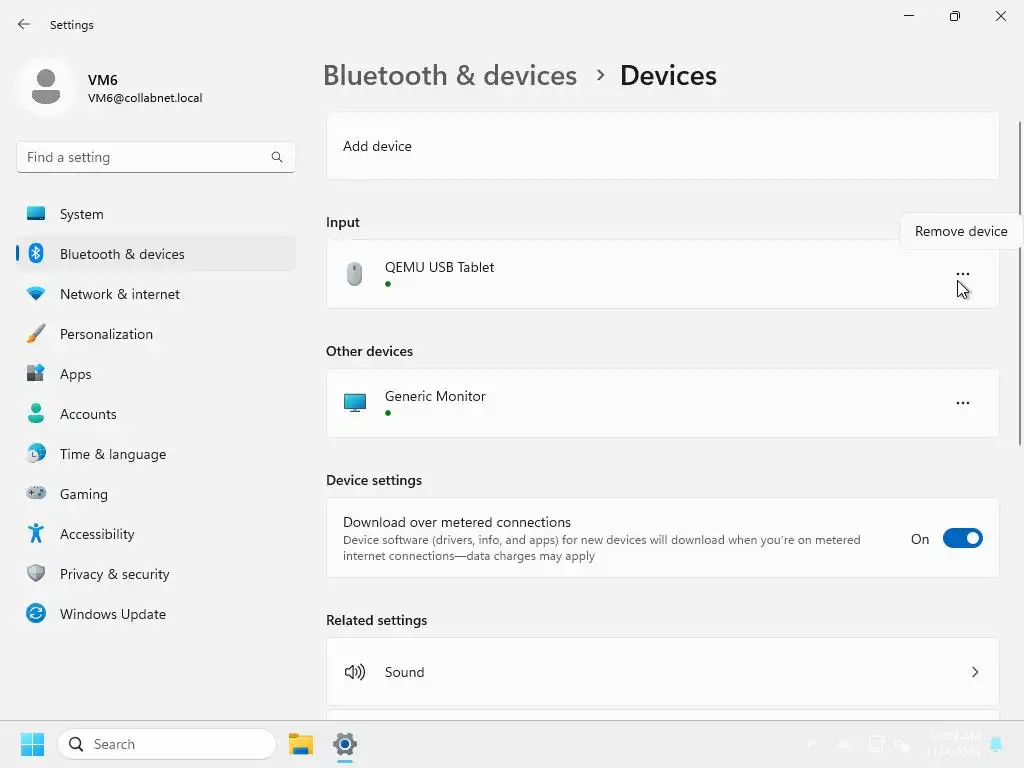Open the VM6 user profile avatar
The width and height of the screenshot is (1024, 768).
(x=46, y=87)
